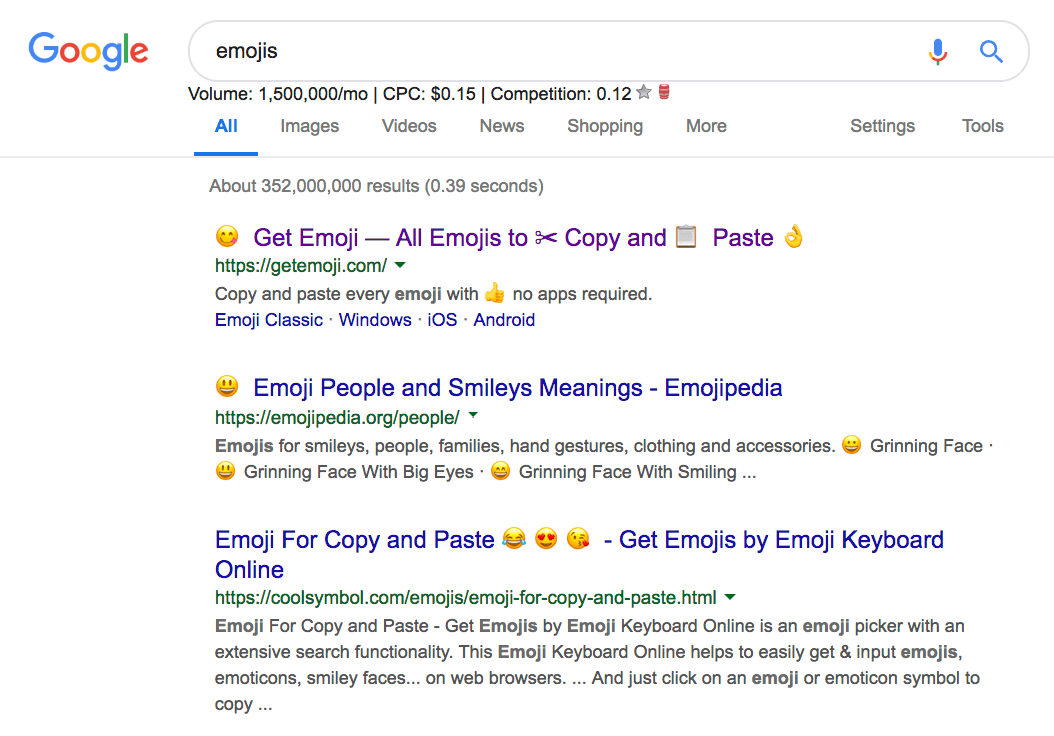Open the search Tools menu
This screenshot has height=736, width=1054.
[x=982, y=126]
